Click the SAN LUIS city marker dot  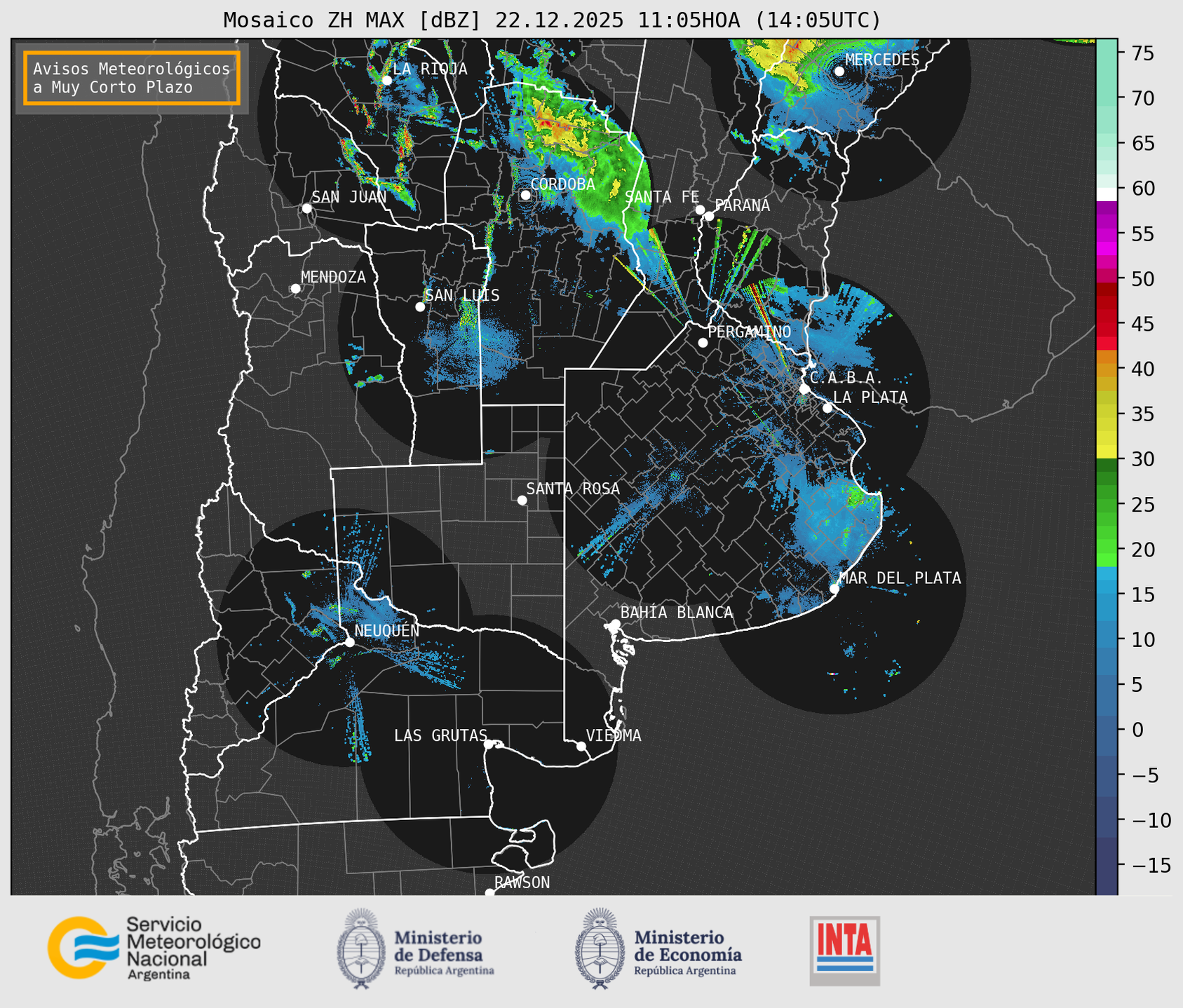pyautogui.click(x=420, y=307)
